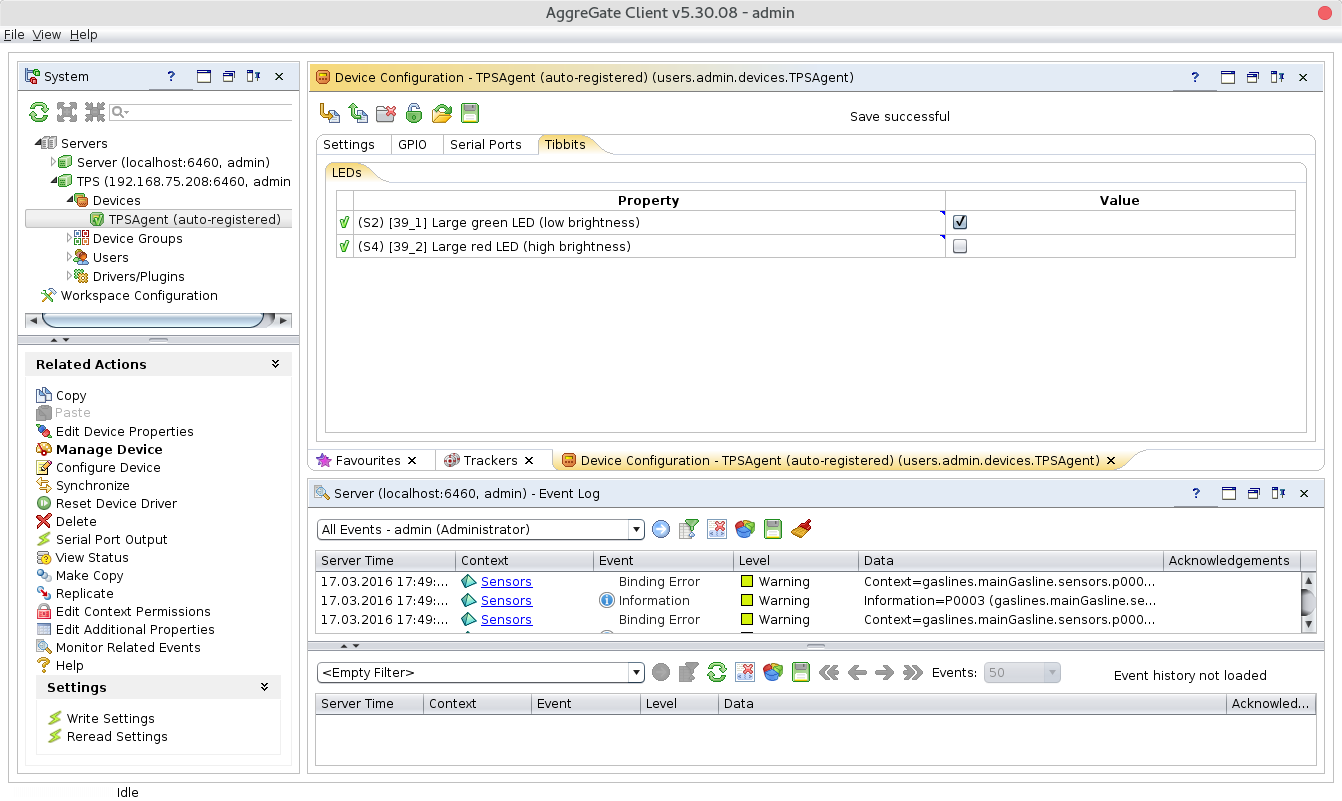The height and width of the screenshot is (801, 1342).
Task: Open the File menu
Action: click(14, 34)
